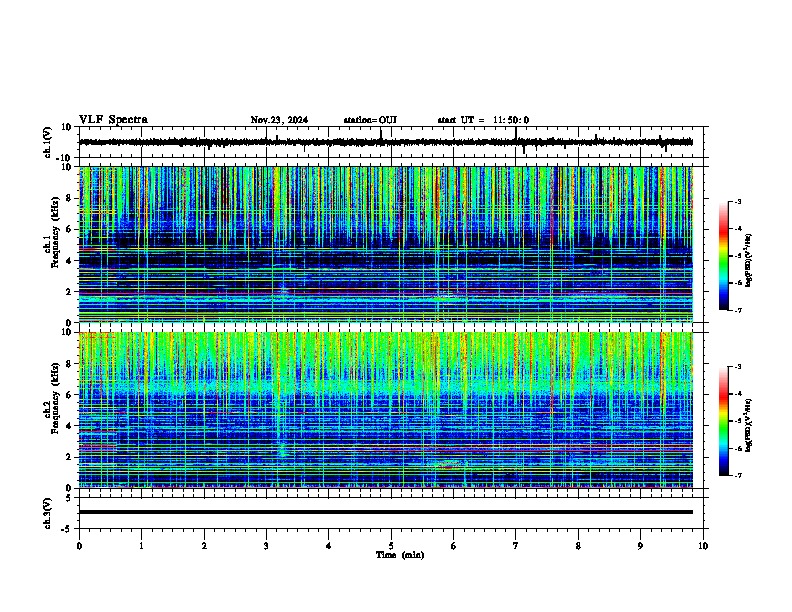Click the ch.1(V) waveform axis label
This screenshot has width=792, height=612.
point(48,142)
